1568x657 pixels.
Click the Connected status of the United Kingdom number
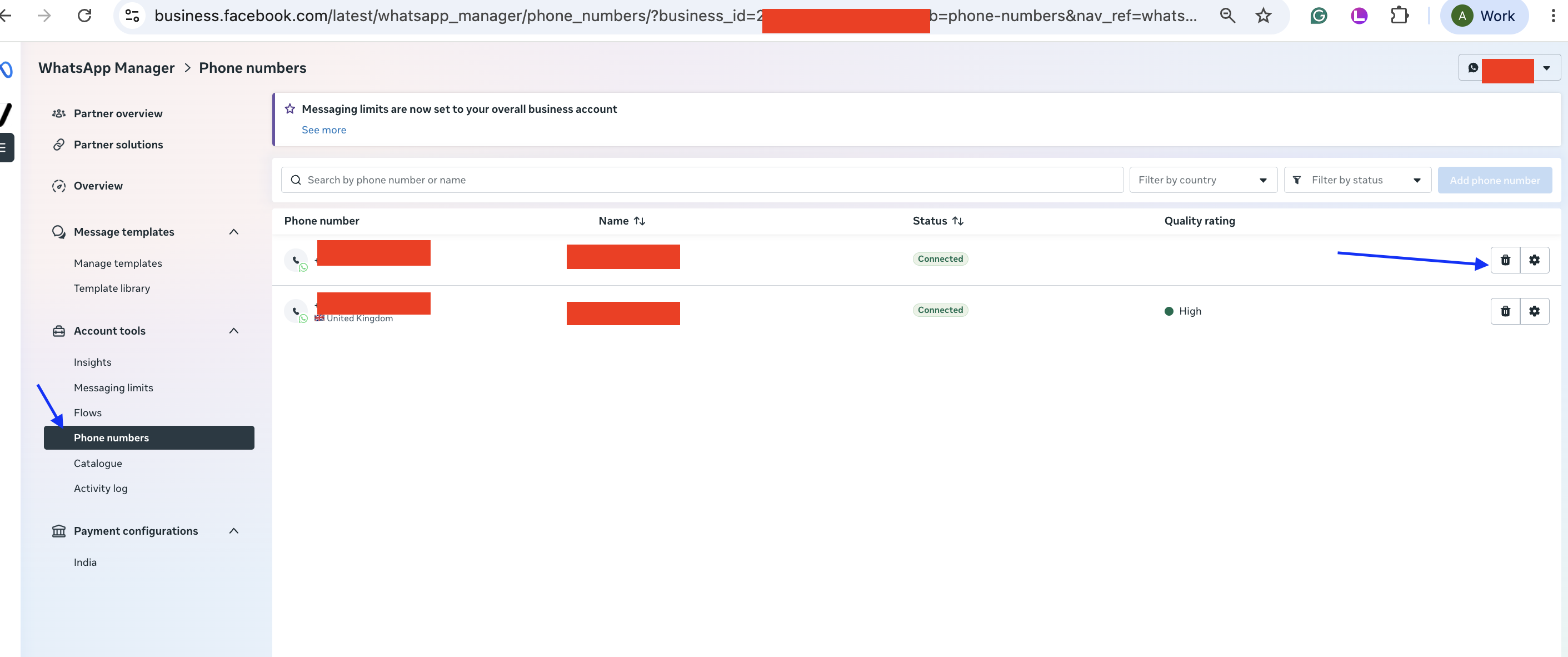[940, 310]
